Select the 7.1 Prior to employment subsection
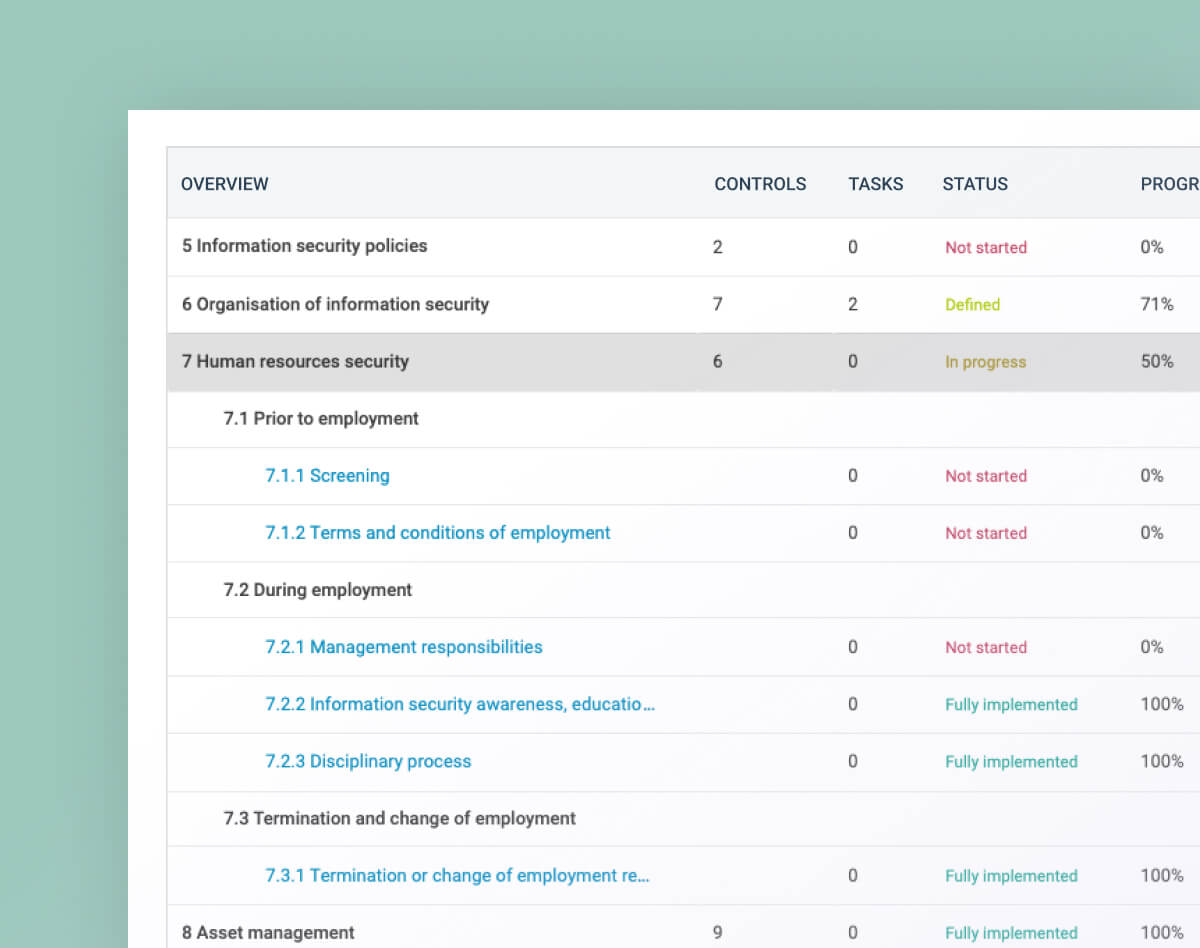Viewport: 1200px width, 948px height. click(x=320, y=418)
